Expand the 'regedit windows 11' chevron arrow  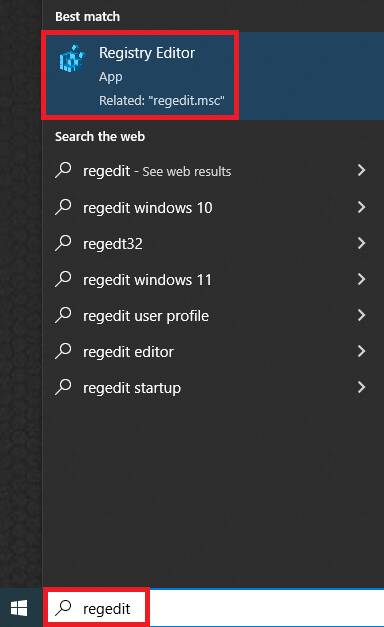coord(361,279)
